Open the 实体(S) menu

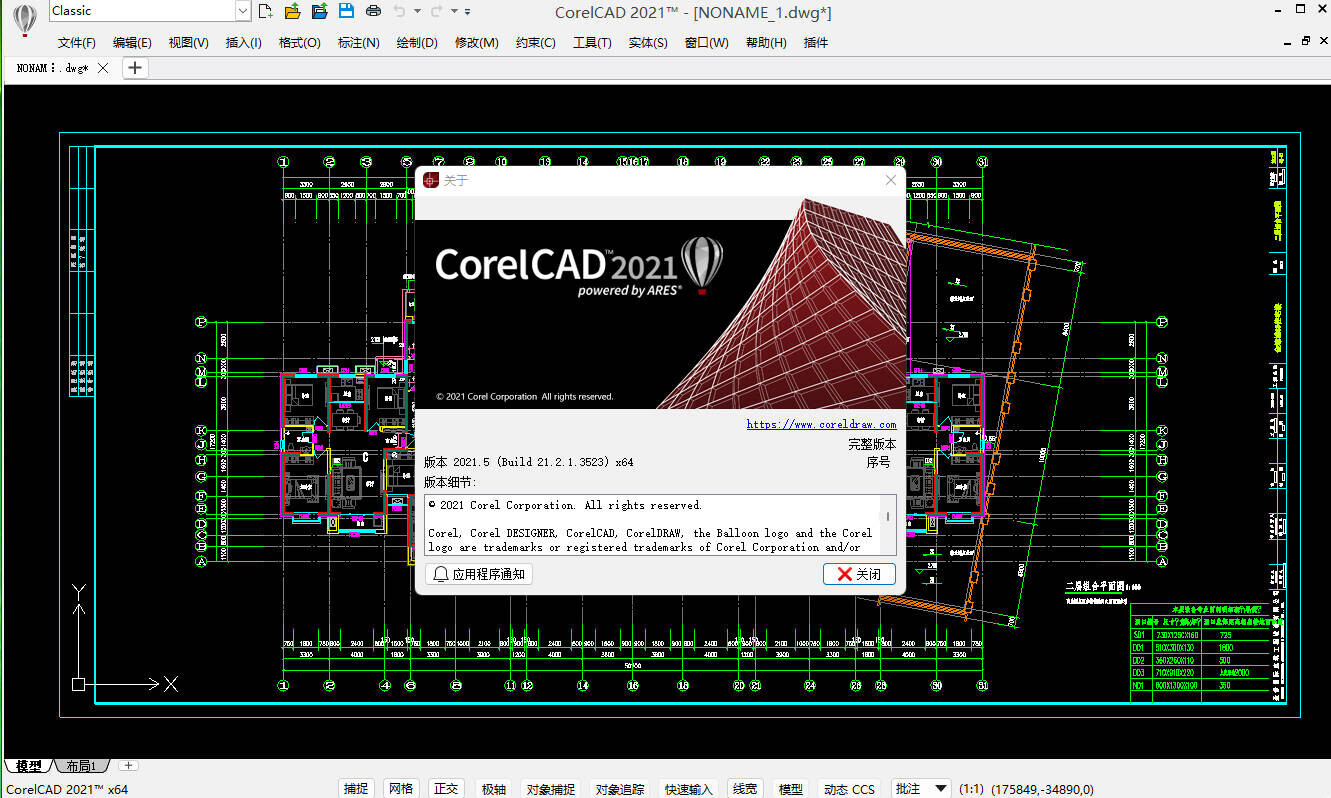[x=648, y=43]
